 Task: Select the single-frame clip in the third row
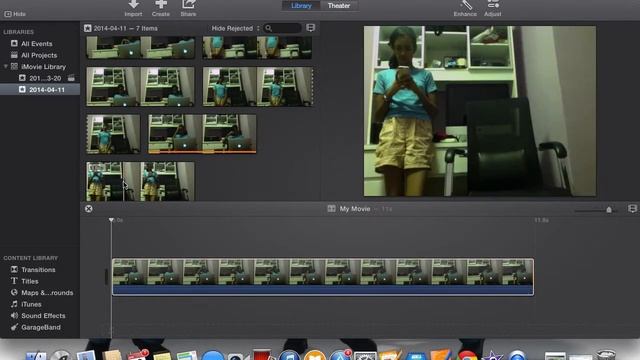click(113, 134)
